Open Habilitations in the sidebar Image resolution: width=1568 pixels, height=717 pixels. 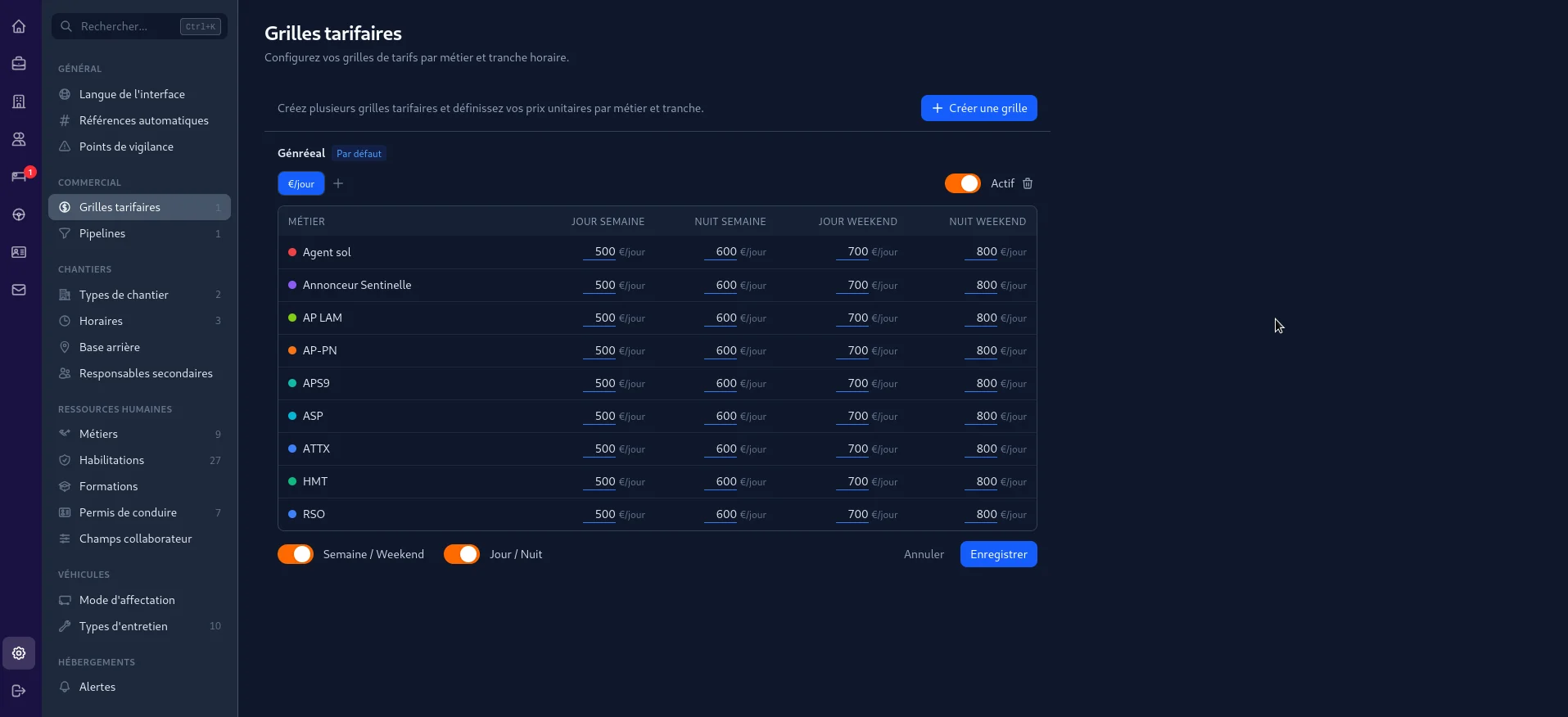[111, 460]
